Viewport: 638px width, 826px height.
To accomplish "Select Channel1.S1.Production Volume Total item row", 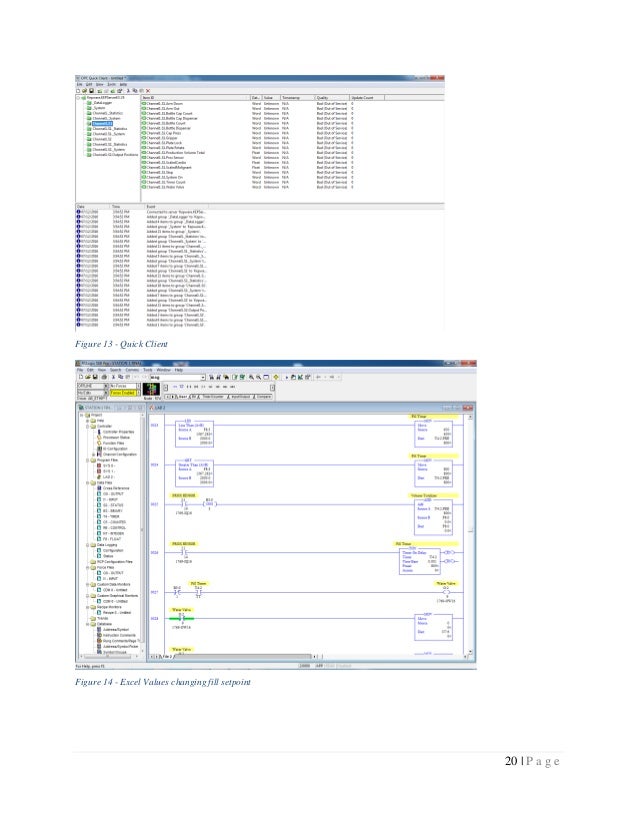I will (247, 153).
